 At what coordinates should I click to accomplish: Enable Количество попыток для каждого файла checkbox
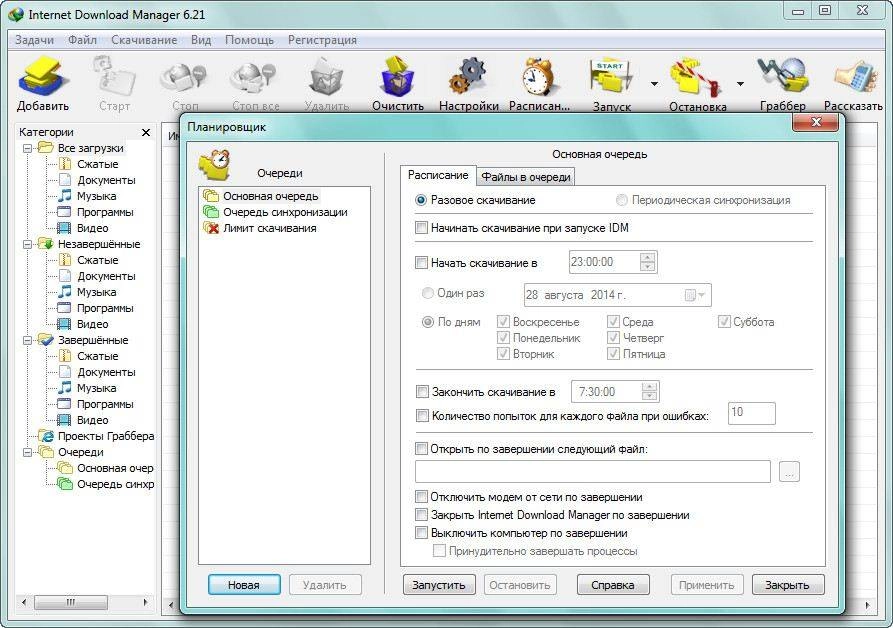(x=422, y=416)
